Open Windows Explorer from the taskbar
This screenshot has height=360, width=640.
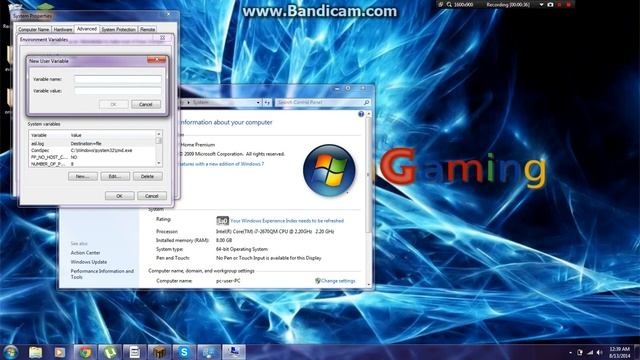click(36, 352)
